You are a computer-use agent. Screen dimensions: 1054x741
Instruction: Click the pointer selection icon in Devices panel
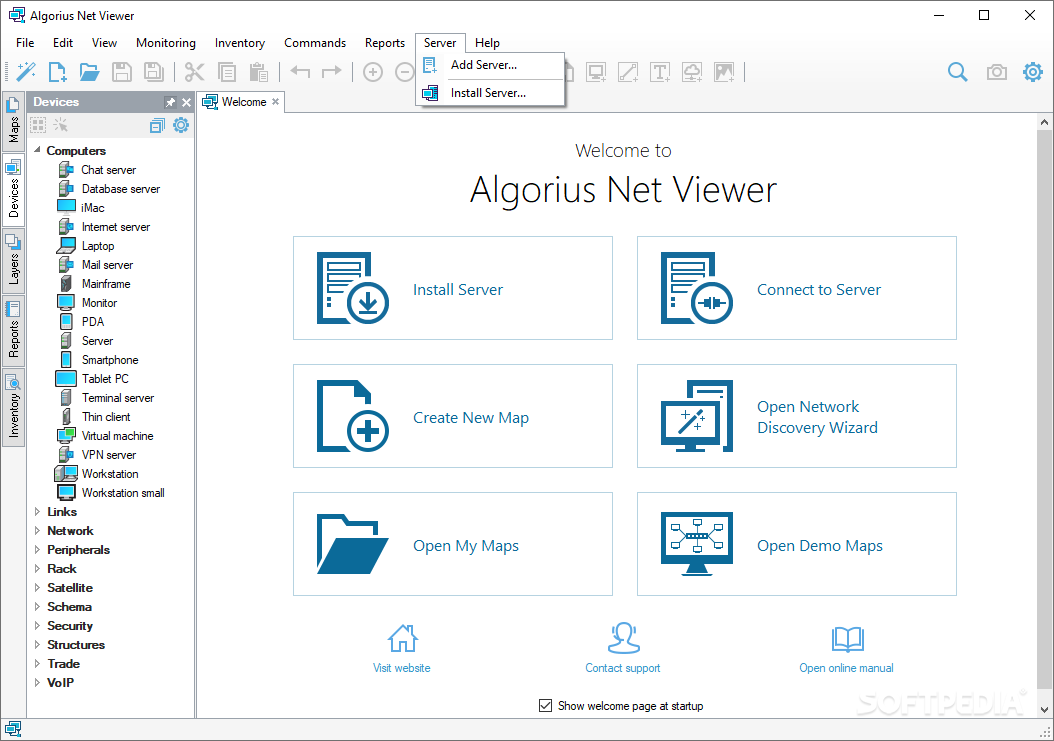coord(60,125)
